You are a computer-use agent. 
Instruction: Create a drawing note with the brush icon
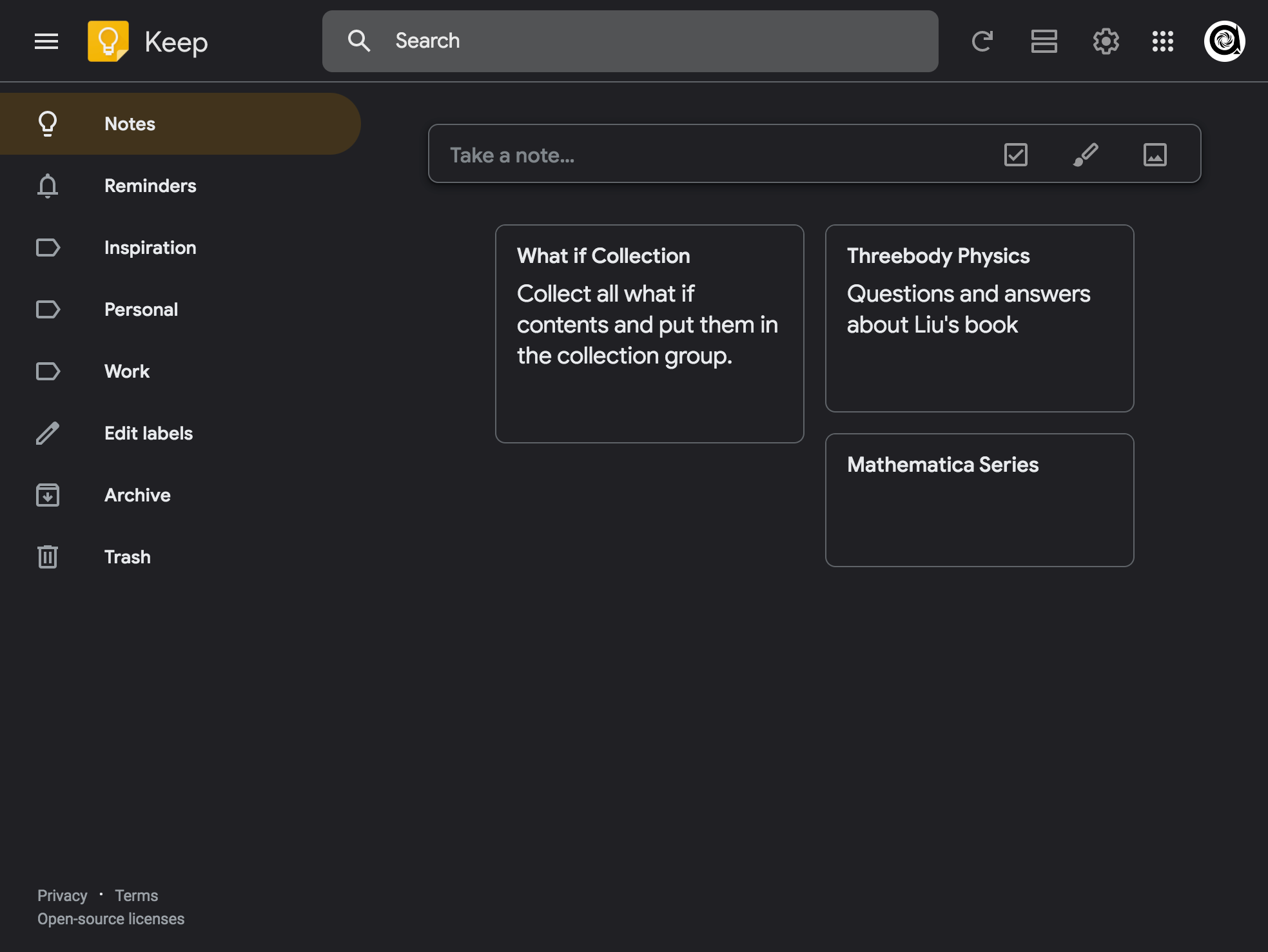coord(1086,154)
